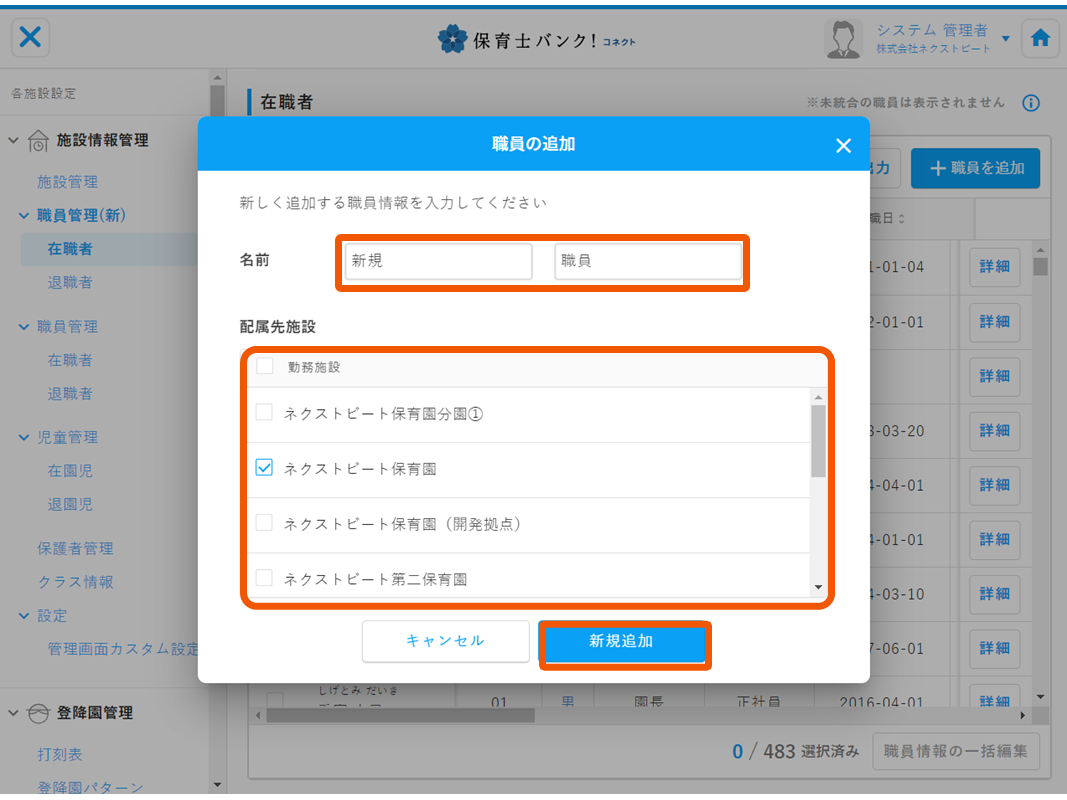Open the home icon in header

(x=1040, y=38)
